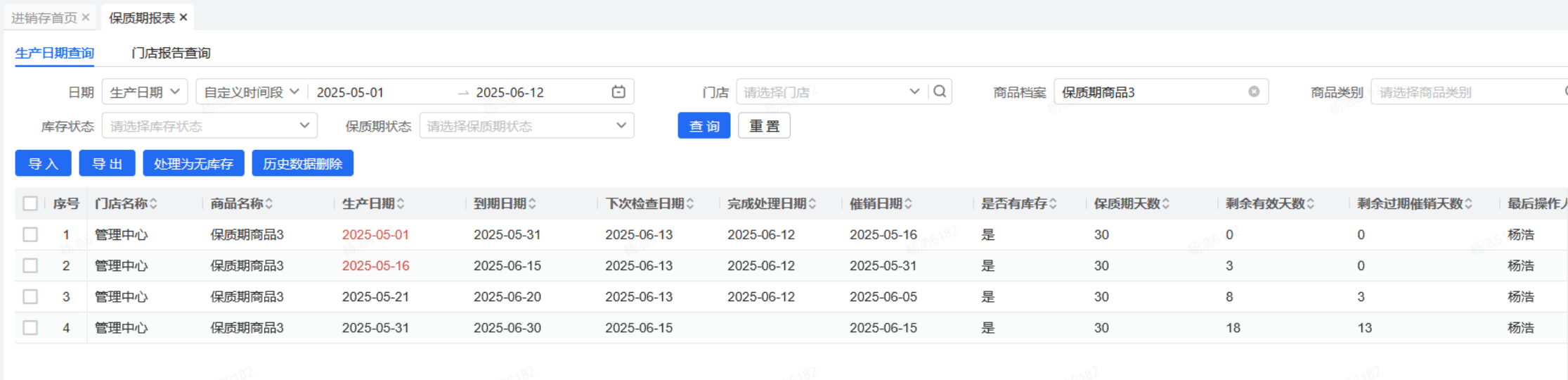Sort by 下次检查日期 column sort icon
Screen dimensions: 1568x380
coord(690,203)
